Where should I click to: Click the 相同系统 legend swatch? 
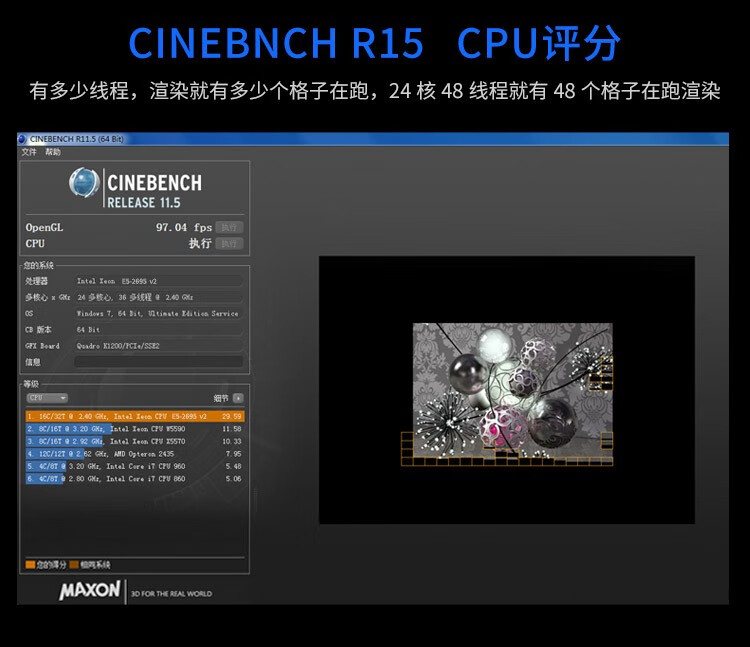point(74,565)
